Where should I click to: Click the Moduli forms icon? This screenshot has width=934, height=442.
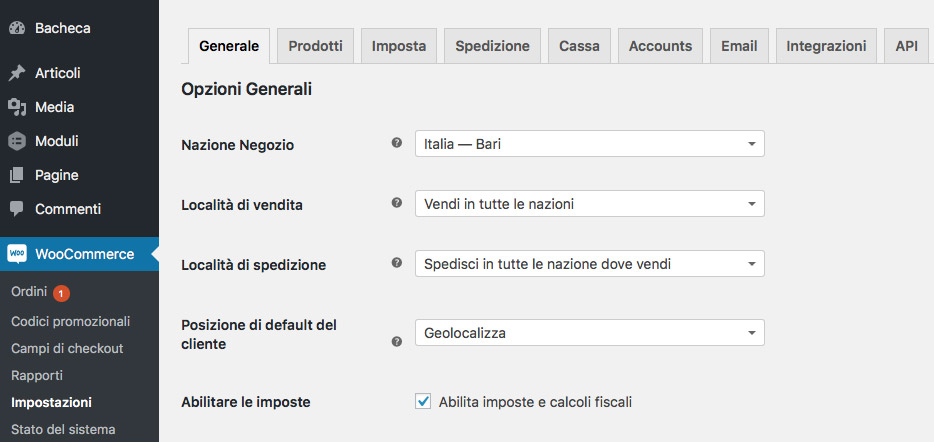pos(17,141)
